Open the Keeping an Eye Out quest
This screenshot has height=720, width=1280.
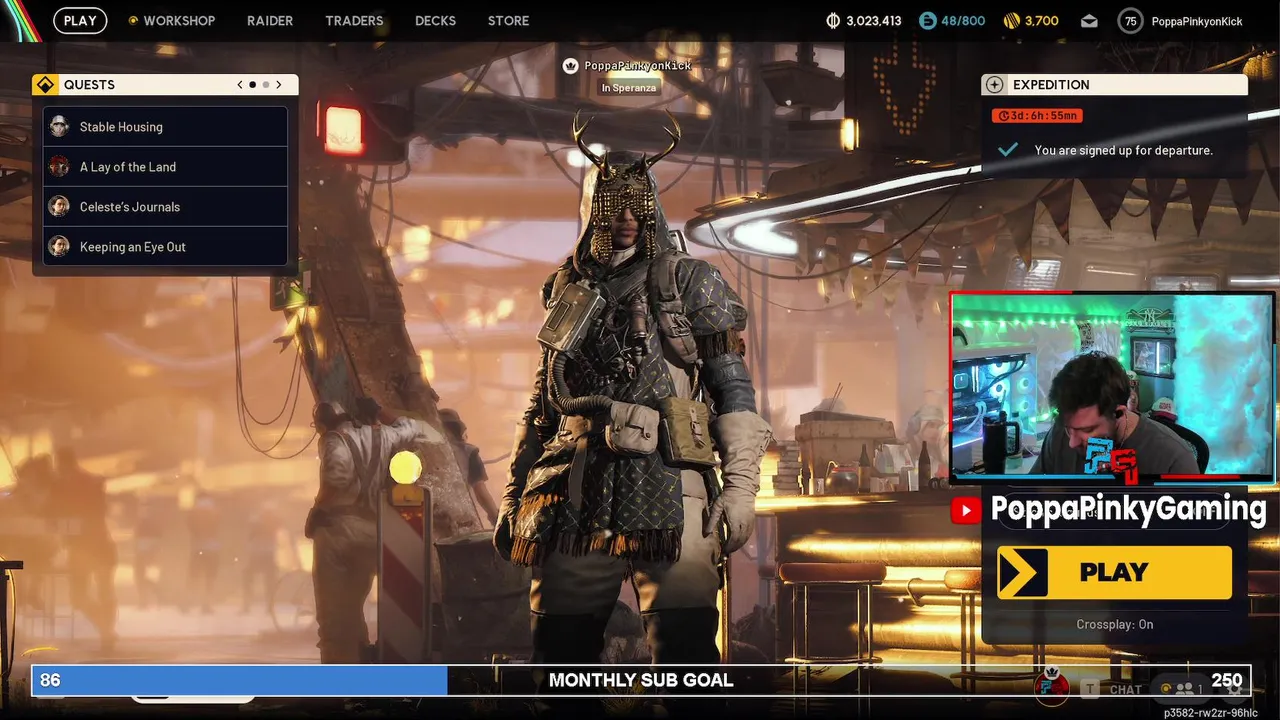[165, 247]
